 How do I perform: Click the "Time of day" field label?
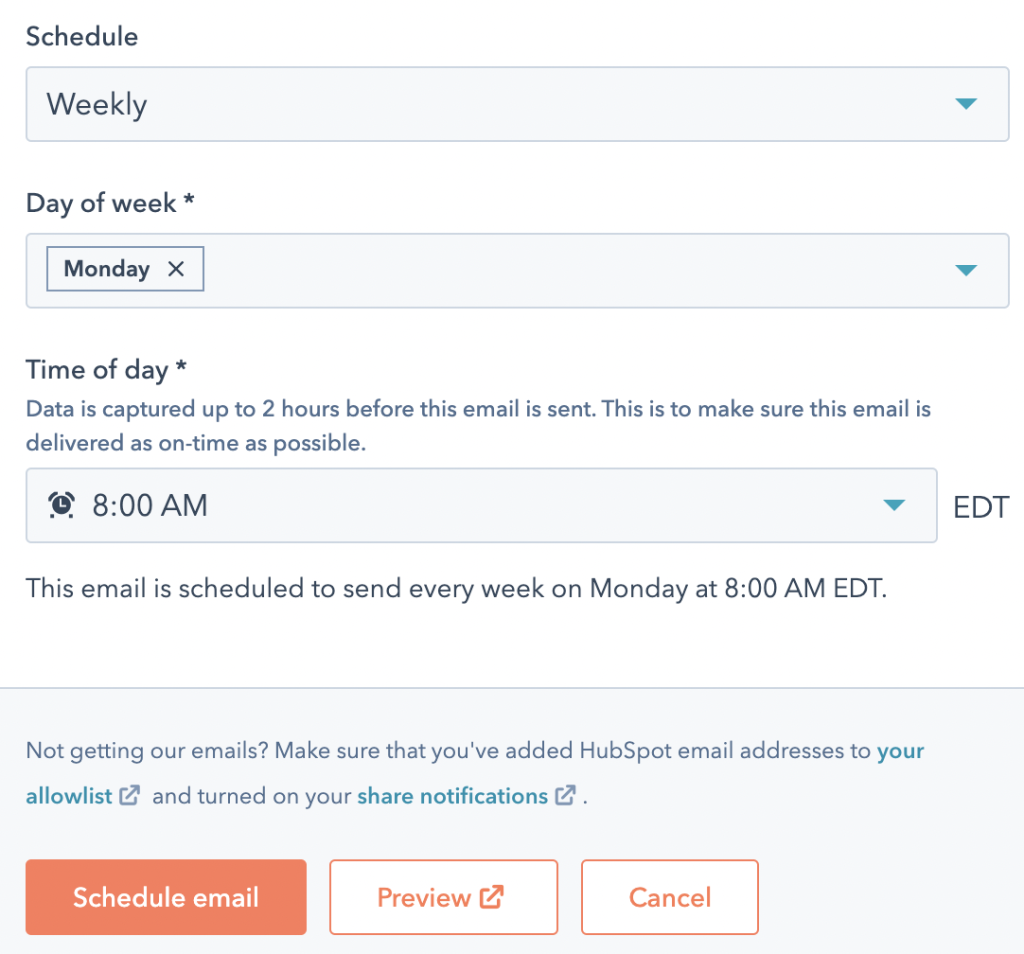tap(97, 370)
